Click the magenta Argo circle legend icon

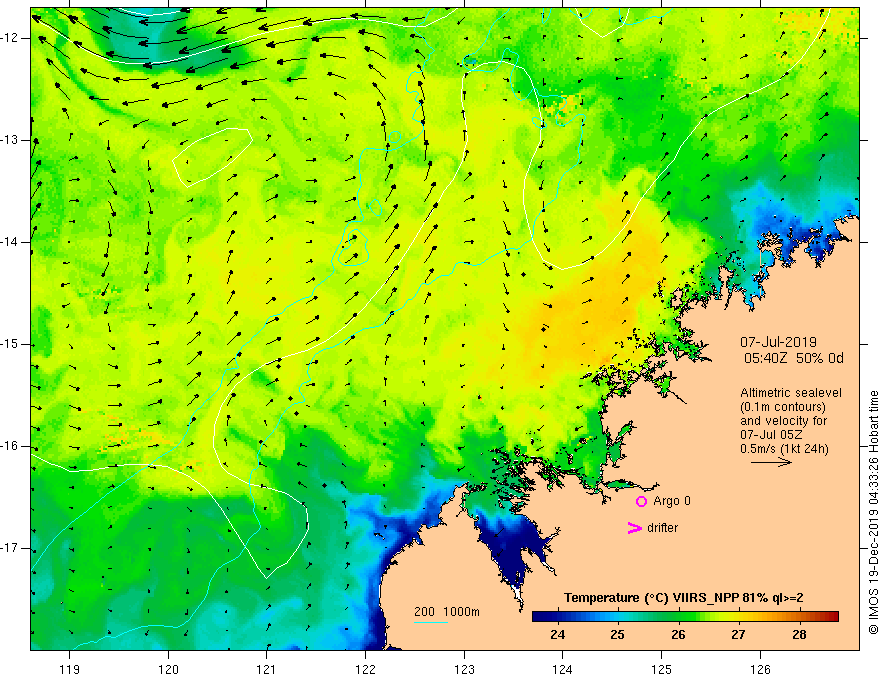(x=641, y=502)
